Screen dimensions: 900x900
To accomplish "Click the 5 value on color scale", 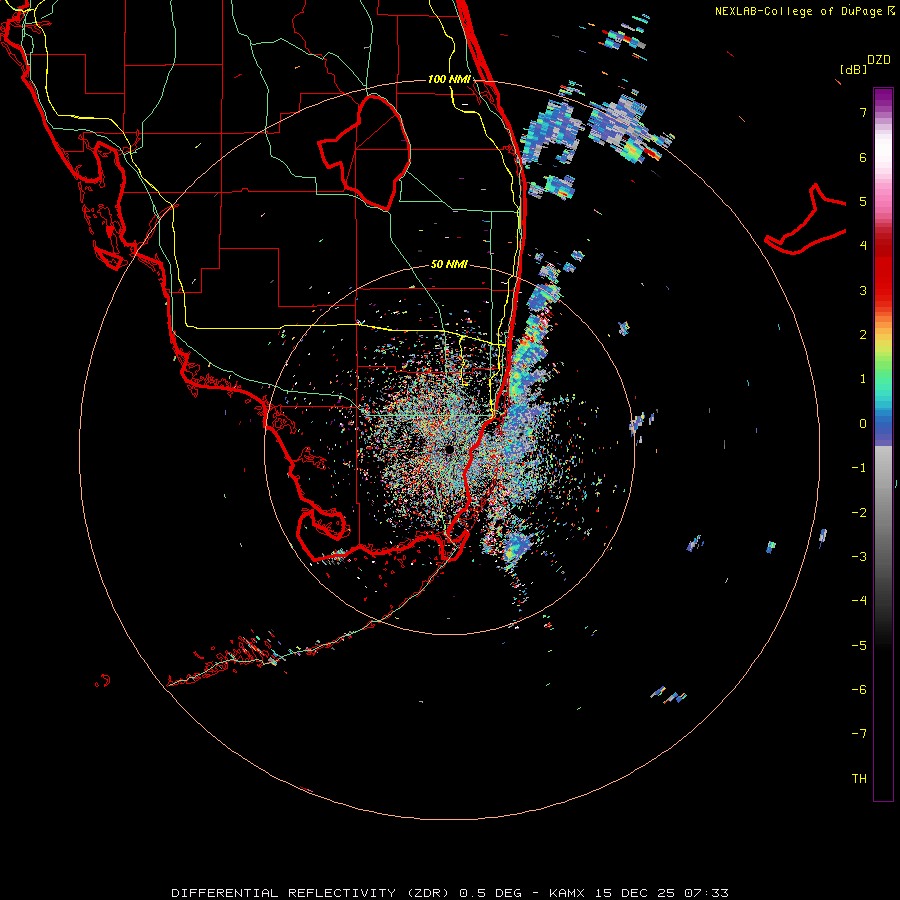I will point(863,201).
